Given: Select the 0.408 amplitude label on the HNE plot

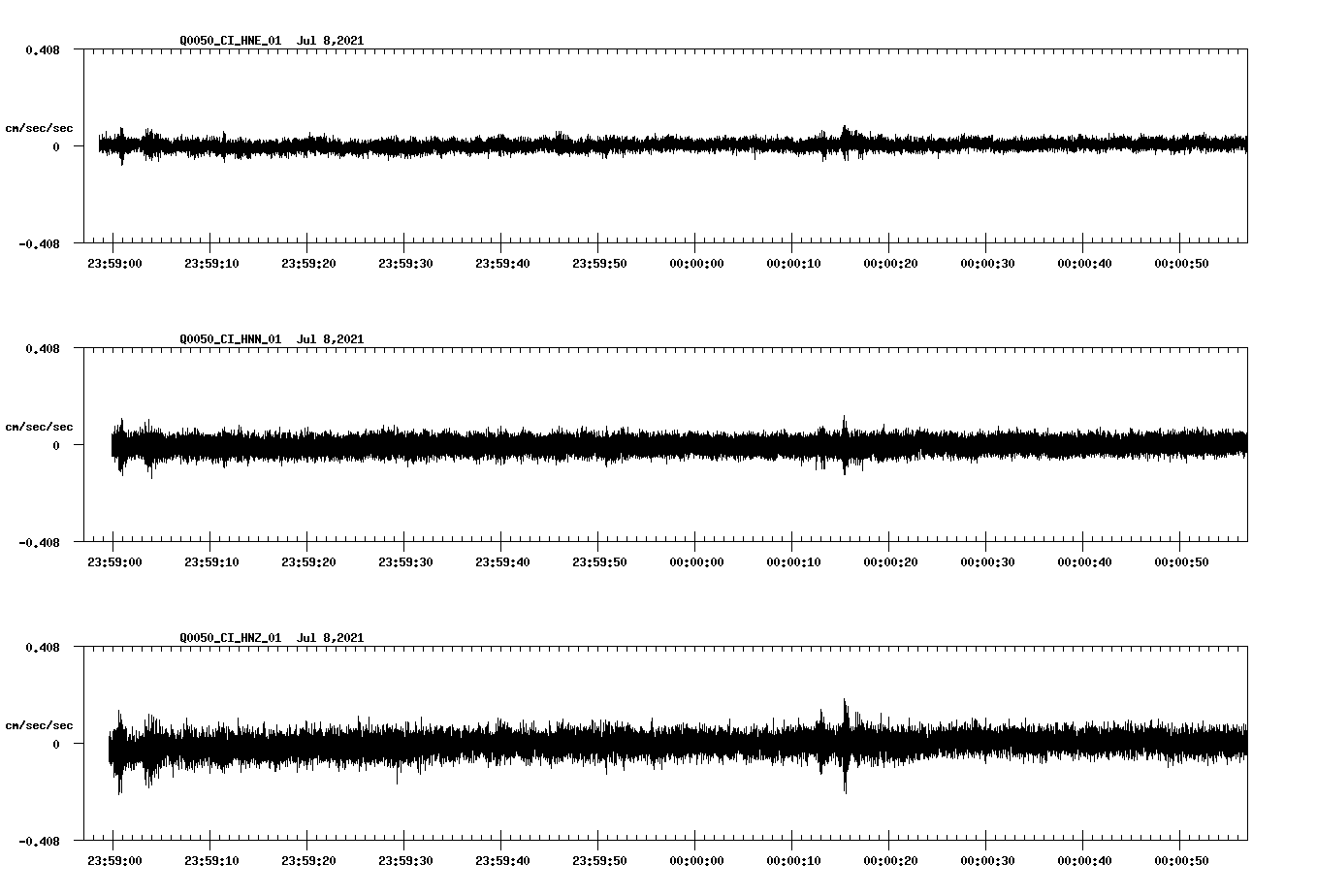Looking at the screenshot, I should pyautogui.click(x=43, y=48).
